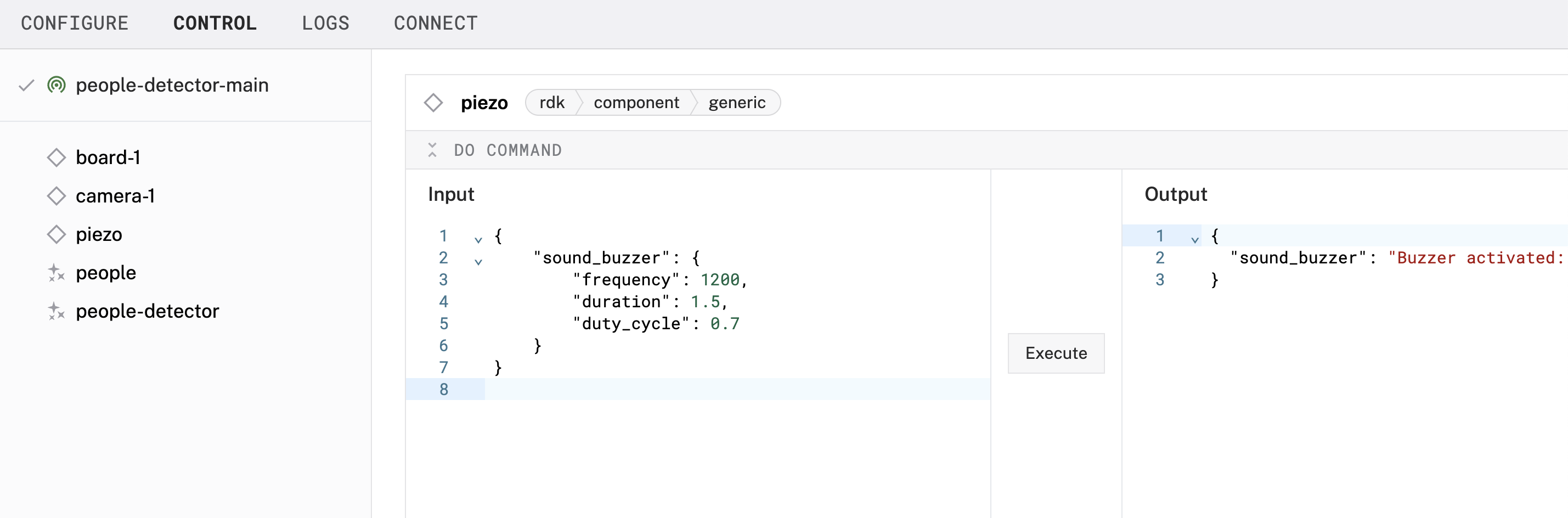The image size is (1568, 518).
Task: Select people-detector service in sidebar
Action: click(147, 311)
